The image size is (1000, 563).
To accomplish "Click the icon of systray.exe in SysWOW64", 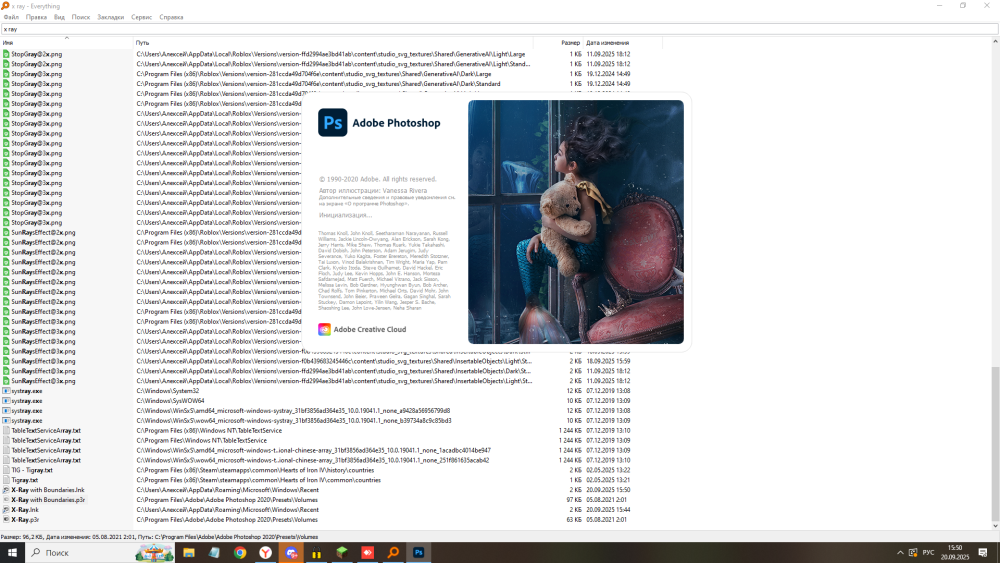I will (x=6, y=401).
